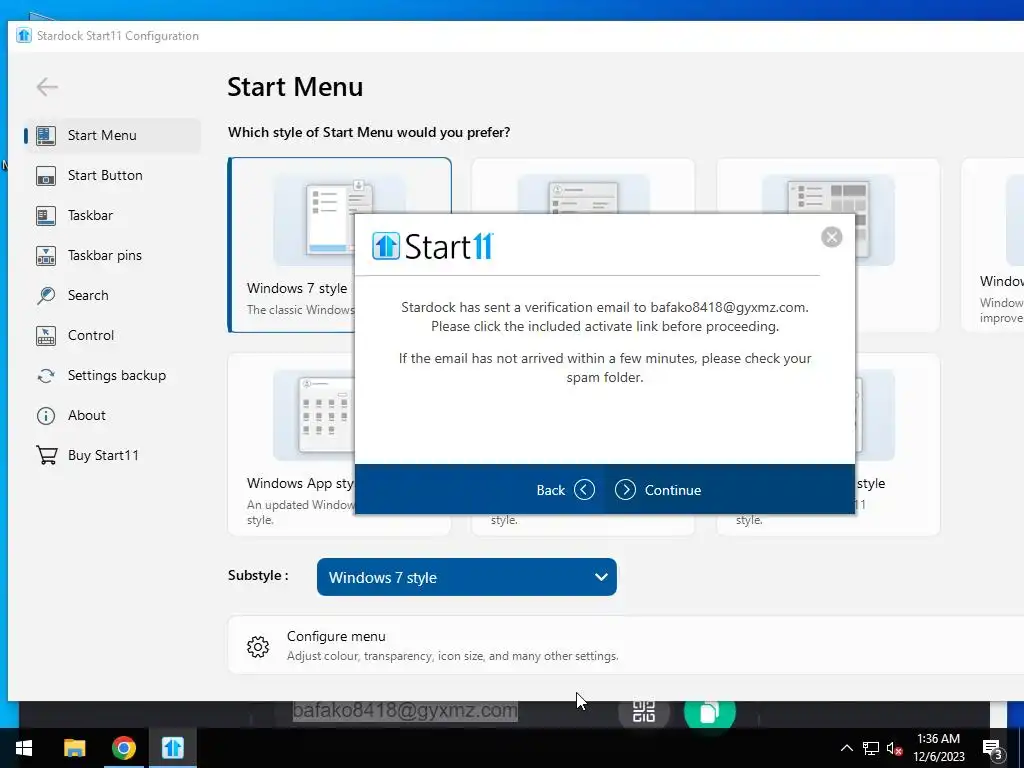Click the Search magnifier sidebar icon
The image size is (1024, 768).
(46, 295)
